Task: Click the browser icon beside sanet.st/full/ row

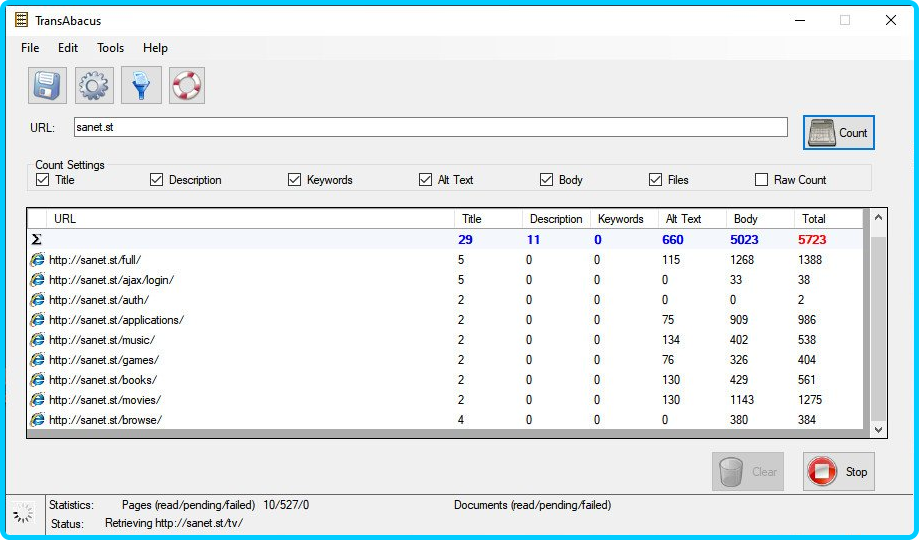Action: (x=38, y=260)
